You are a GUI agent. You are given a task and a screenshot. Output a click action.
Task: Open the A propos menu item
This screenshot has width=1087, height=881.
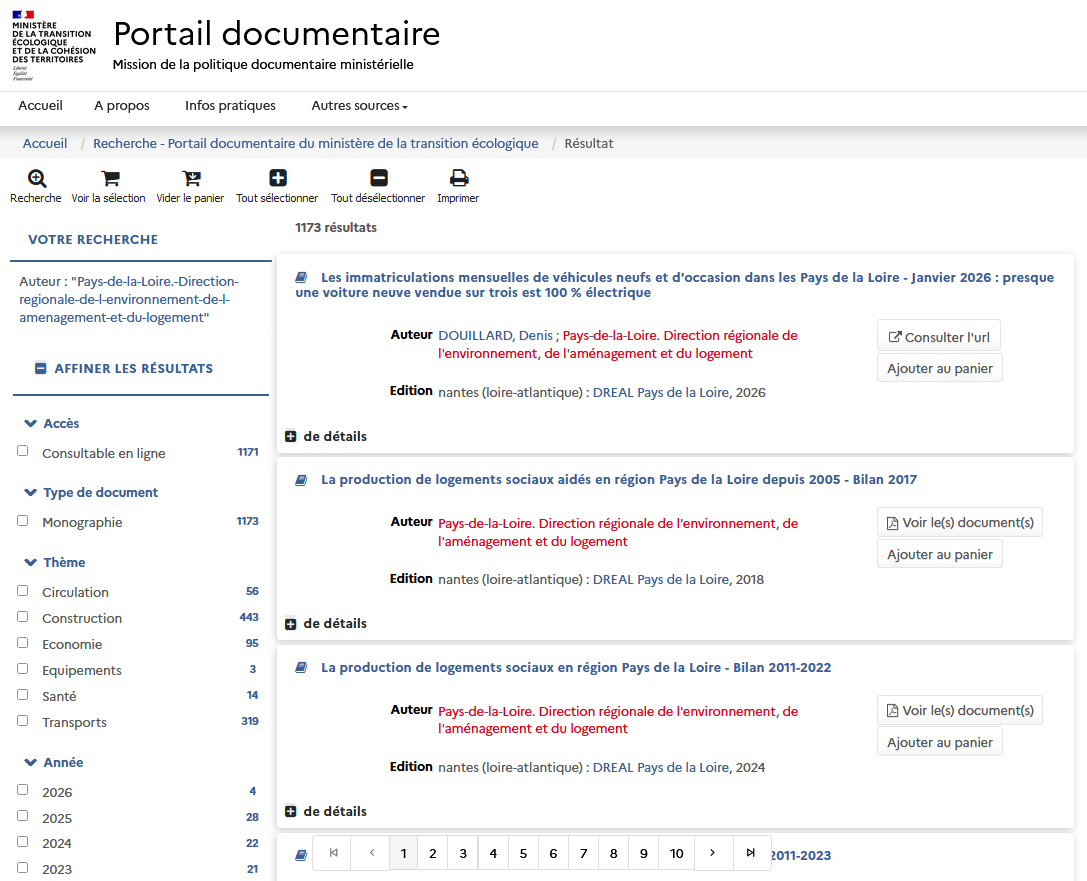[122, 106]
